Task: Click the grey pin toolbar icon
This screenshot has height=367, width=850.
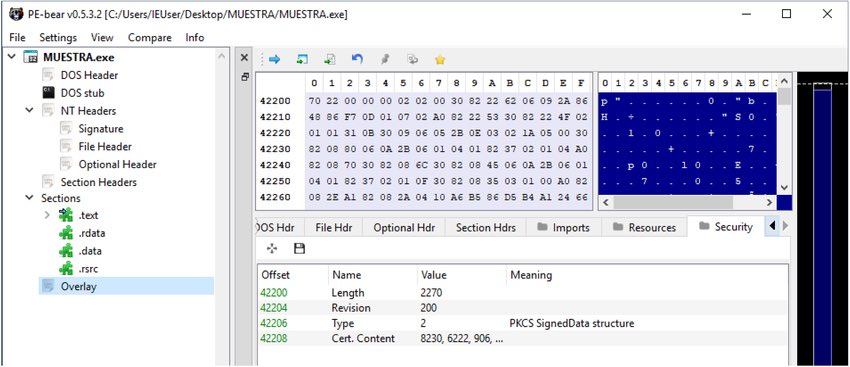Action: (385, 60)
